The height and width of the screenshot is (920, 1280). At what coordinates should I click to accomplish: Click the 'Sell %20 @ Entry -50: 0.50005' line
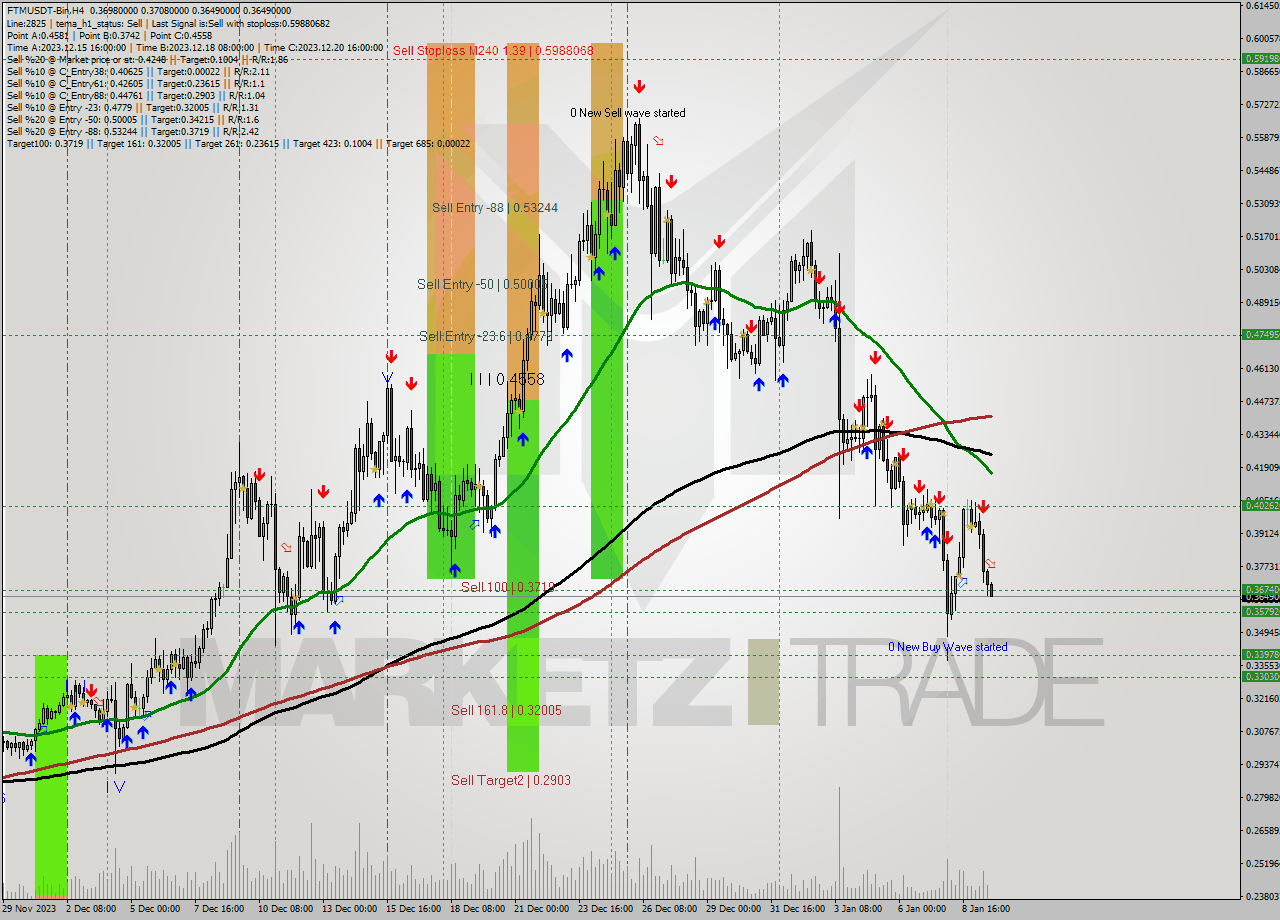131,119
